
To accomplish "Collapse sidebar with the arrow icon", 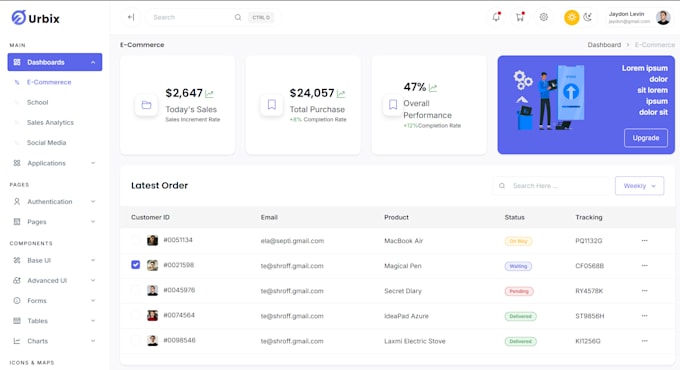I will point(131,17).
